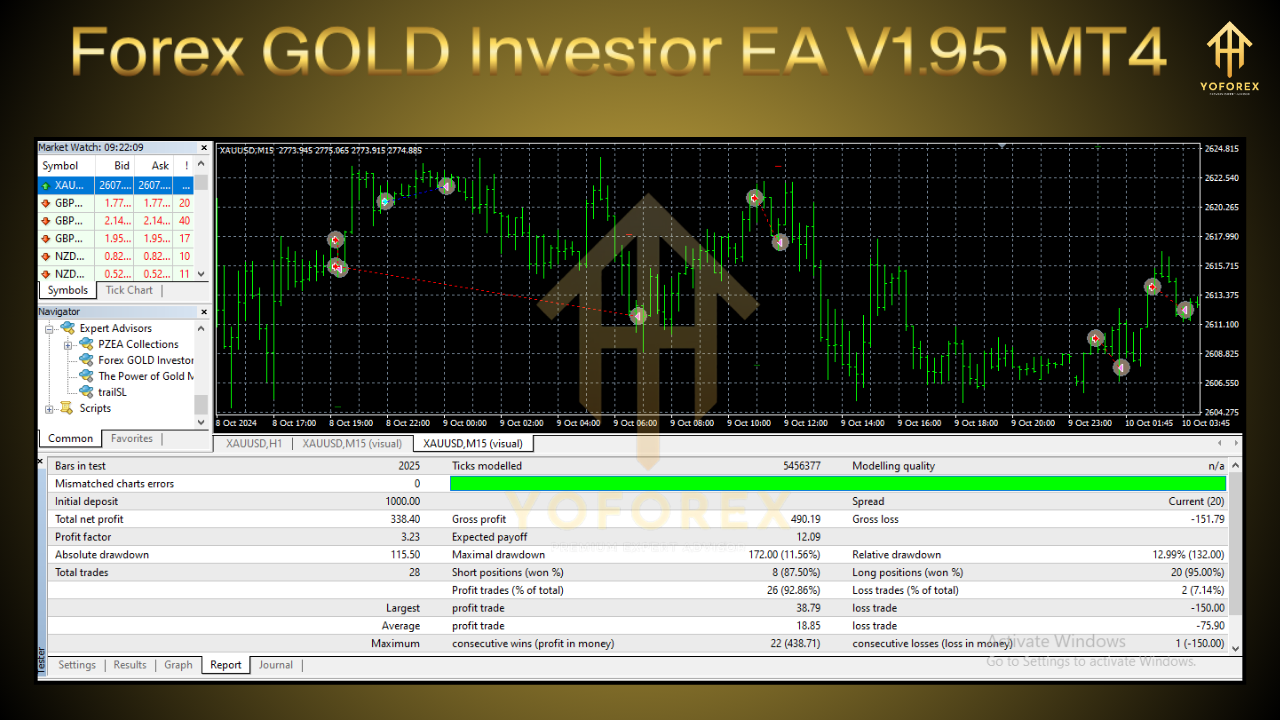This screenshot has height=720, width=1280.
Task: Click Market Watch scrollbar up arrow
Action: coord(201,166)
